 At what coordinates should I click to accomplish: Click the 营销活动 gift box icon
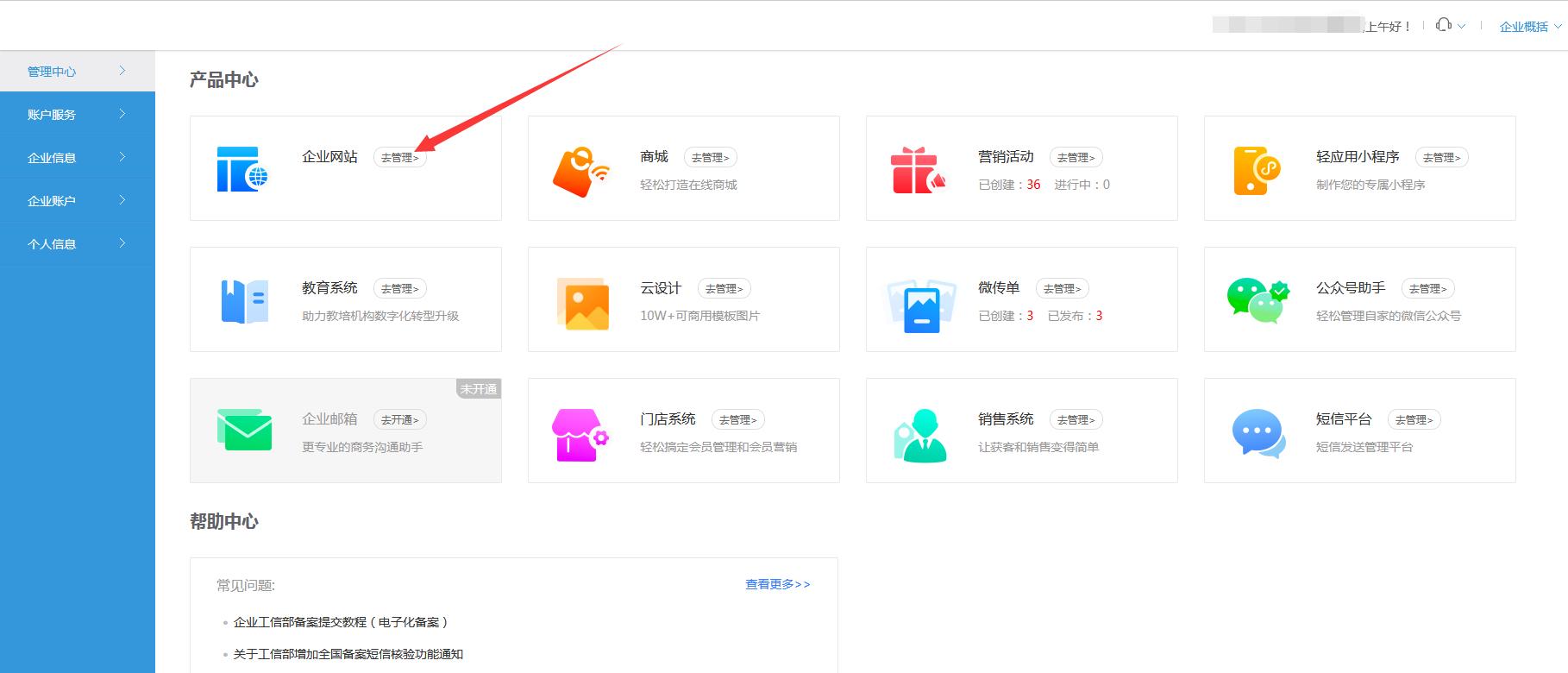point(918,170)
